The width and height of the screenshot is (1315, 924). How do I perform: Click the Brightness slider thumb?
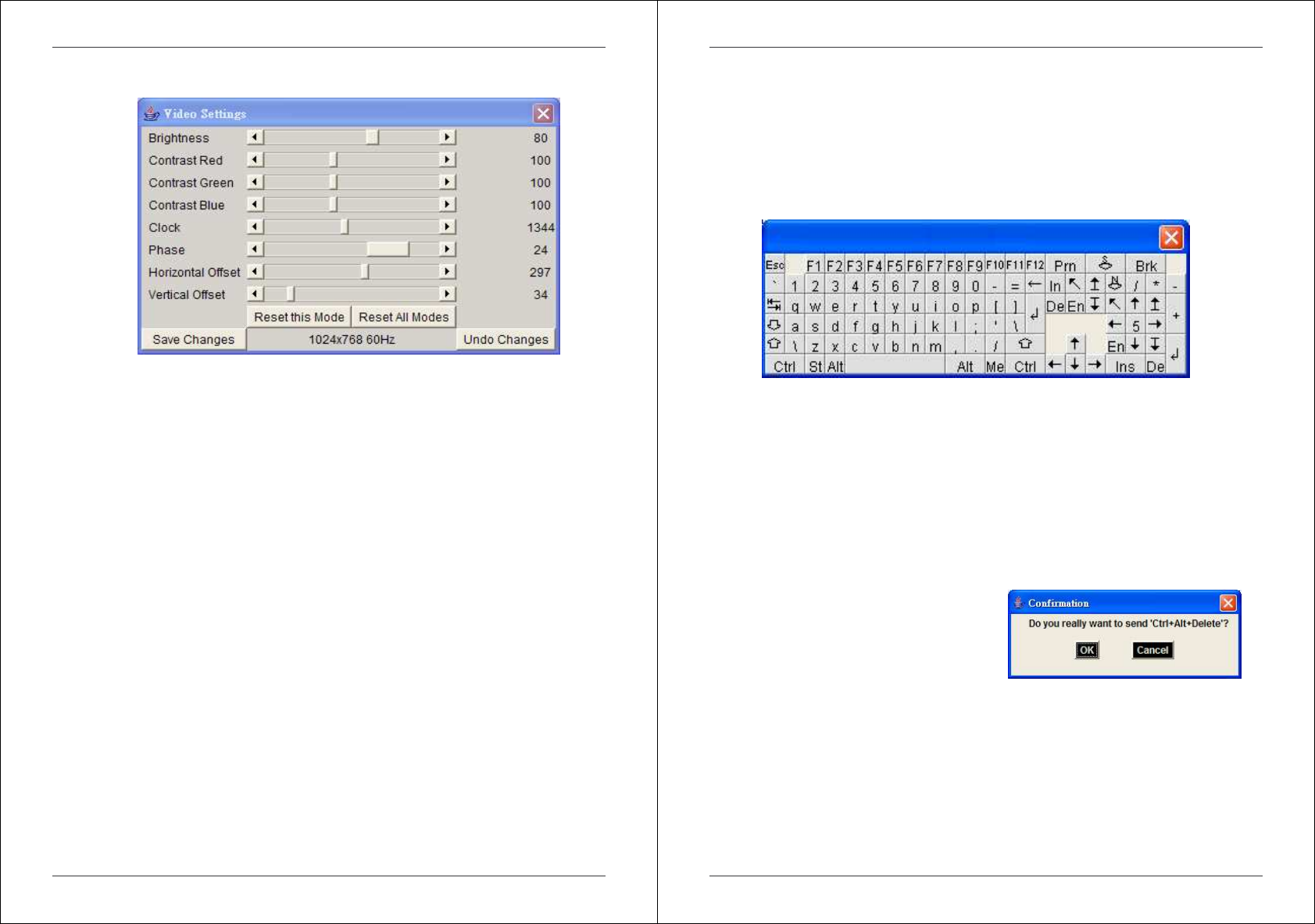[x=373, y=137]
